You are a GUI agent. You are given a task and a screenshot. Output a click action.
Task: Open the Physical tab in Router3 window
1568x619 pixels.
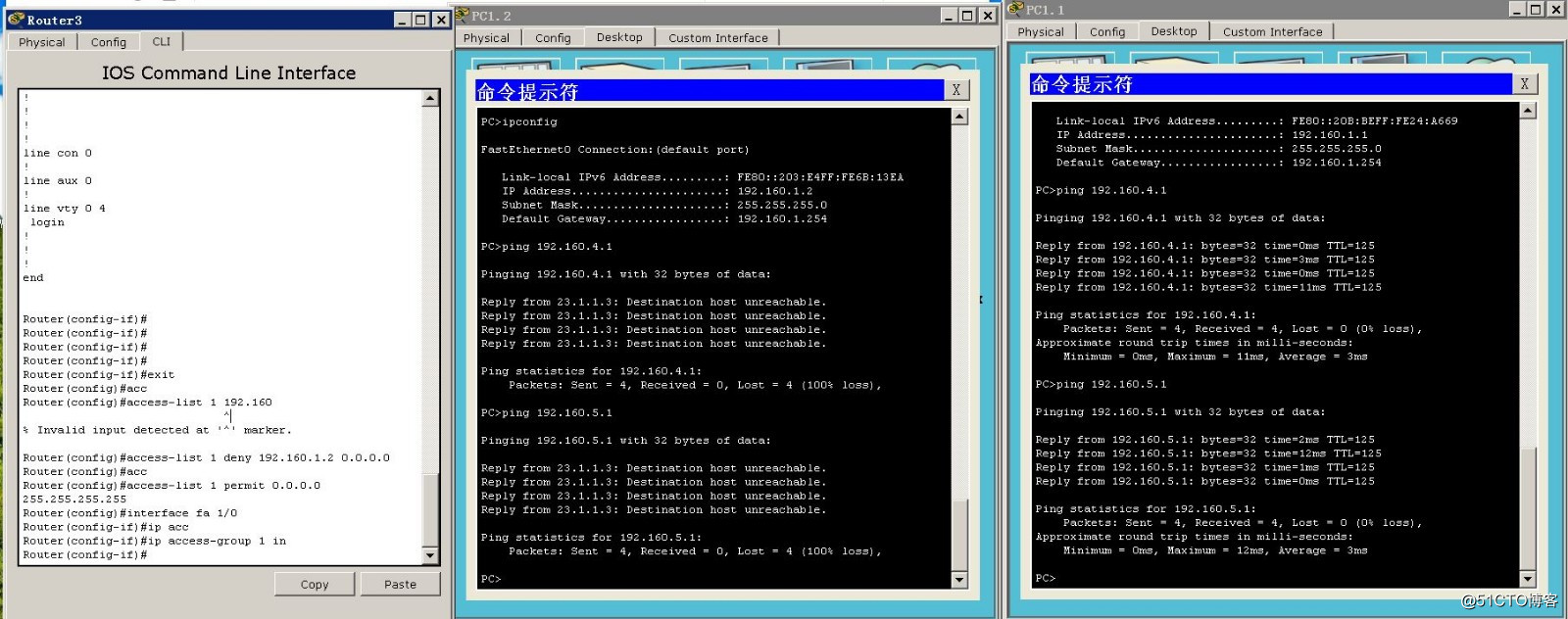tap(42, 42)
